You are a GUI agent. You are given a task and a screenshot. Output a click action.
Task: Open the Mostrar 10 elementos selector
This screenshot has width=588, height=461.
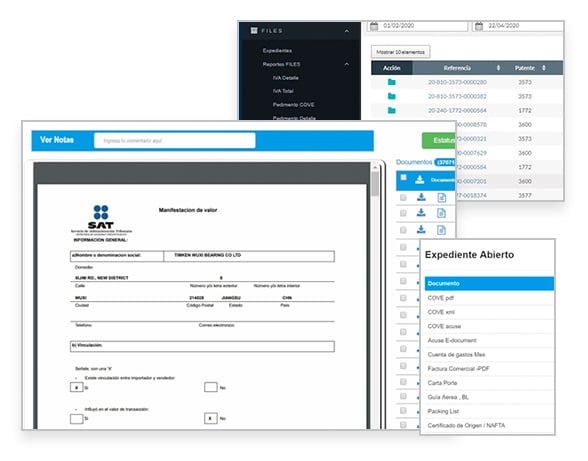[400, 52]
